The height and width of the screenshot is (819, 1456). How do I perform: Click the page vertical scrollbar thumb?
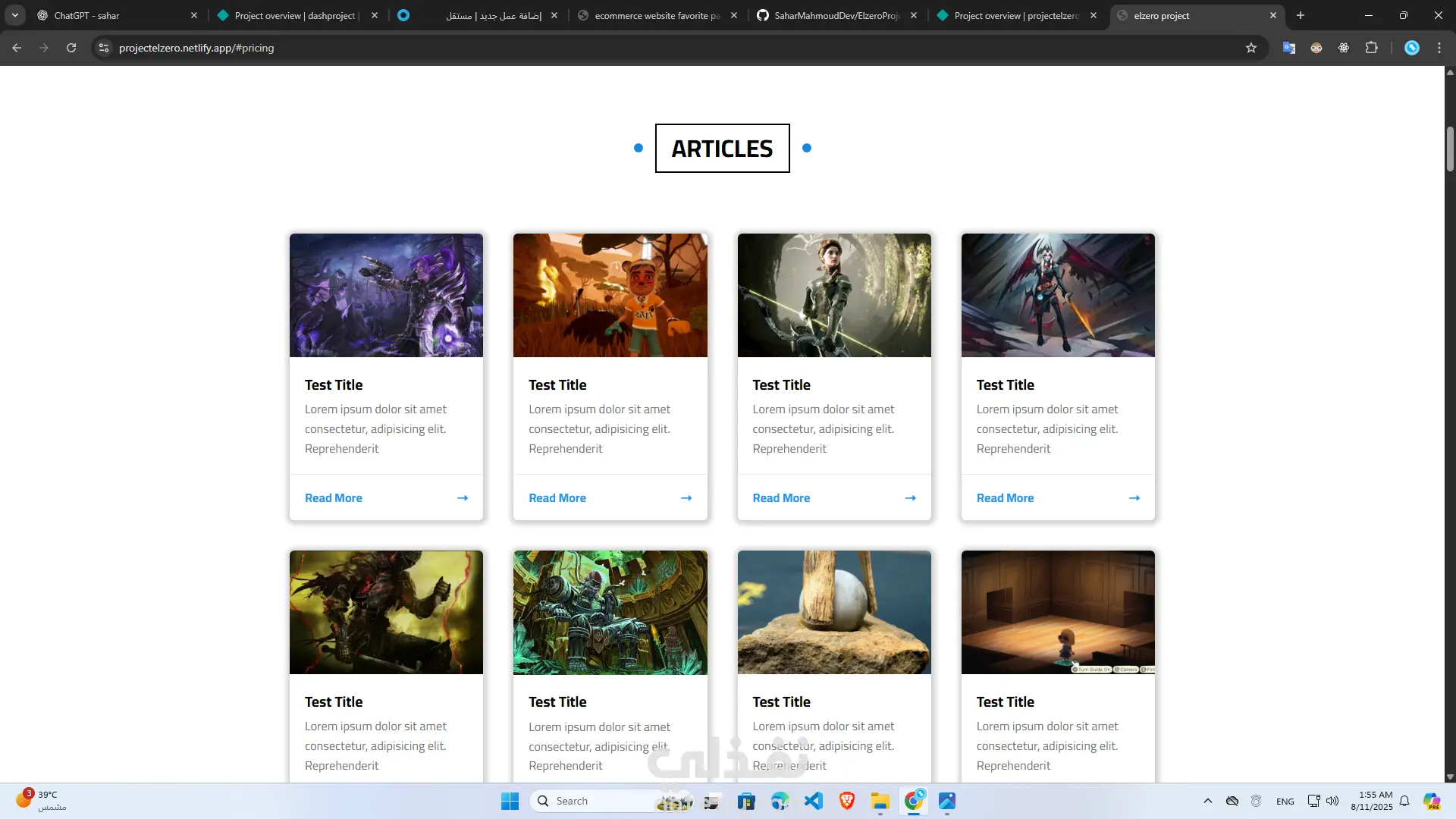(x=1450, y=149)
